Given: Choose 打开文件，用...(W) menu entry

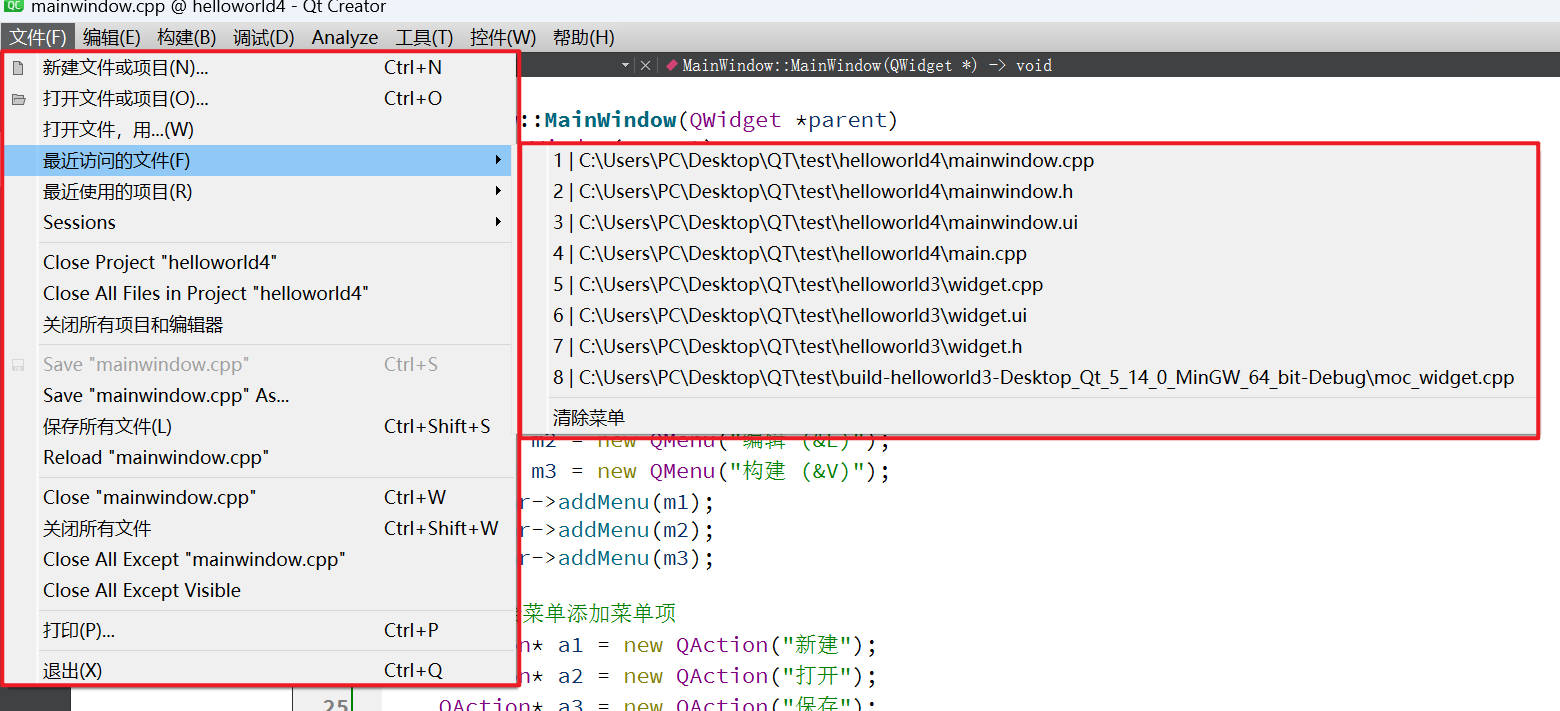Looking at the screenshot, I should [258, 130].
